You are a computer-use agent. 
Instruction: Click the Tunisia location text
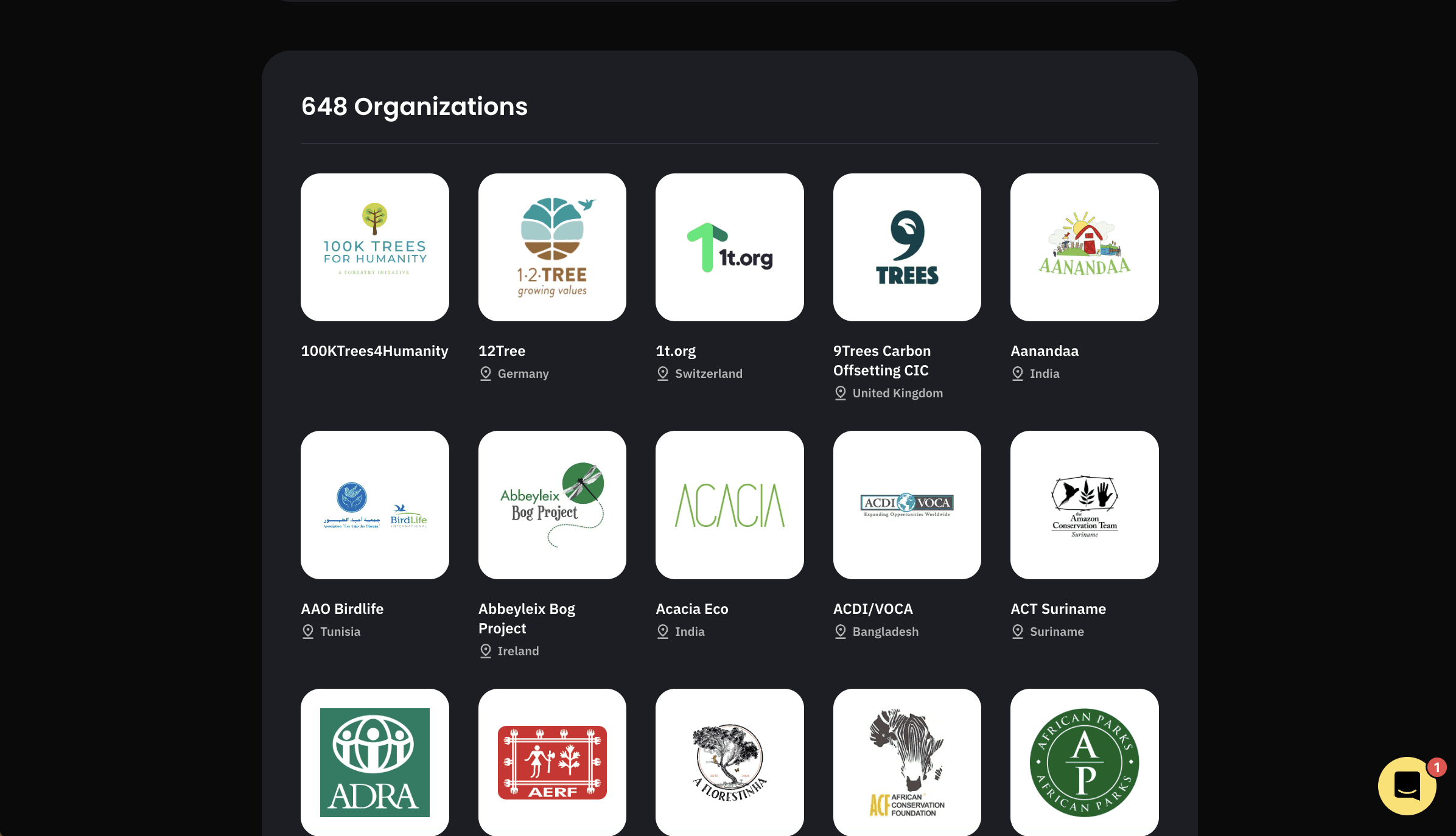pyautogui.click(x=340, y=632)
